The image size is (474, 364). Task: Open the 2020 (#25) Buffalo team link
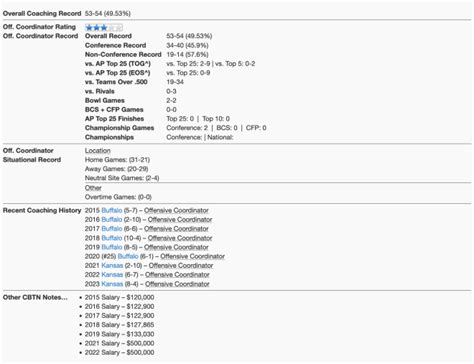tap(128, 256)
